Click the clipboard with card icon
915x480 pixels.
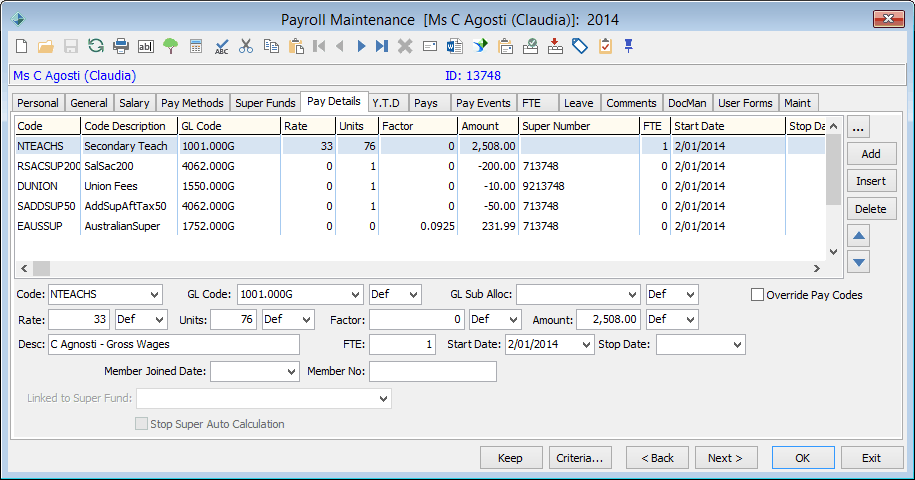[x=505, y=46]
